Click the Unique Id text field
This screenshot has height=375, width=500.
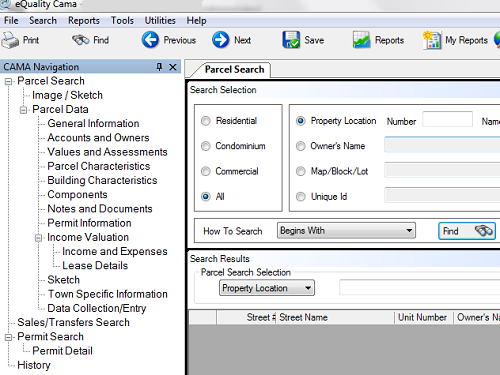442,195
